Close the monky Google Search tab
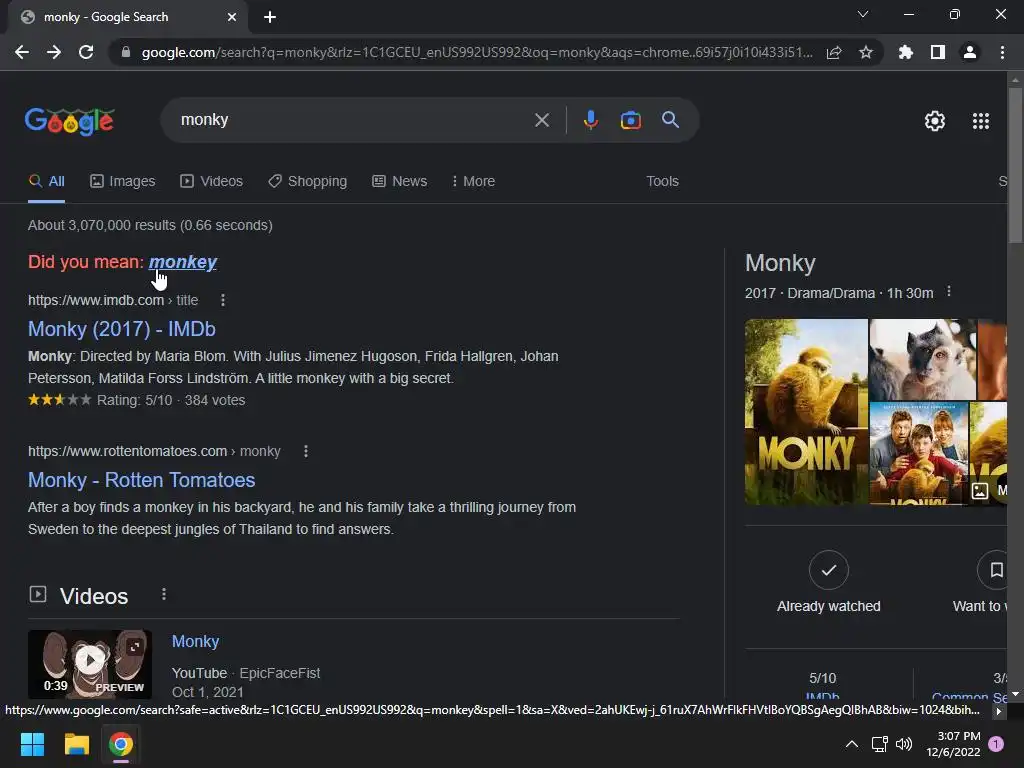Screen dimensions: 1024x768 click(232, 17)
